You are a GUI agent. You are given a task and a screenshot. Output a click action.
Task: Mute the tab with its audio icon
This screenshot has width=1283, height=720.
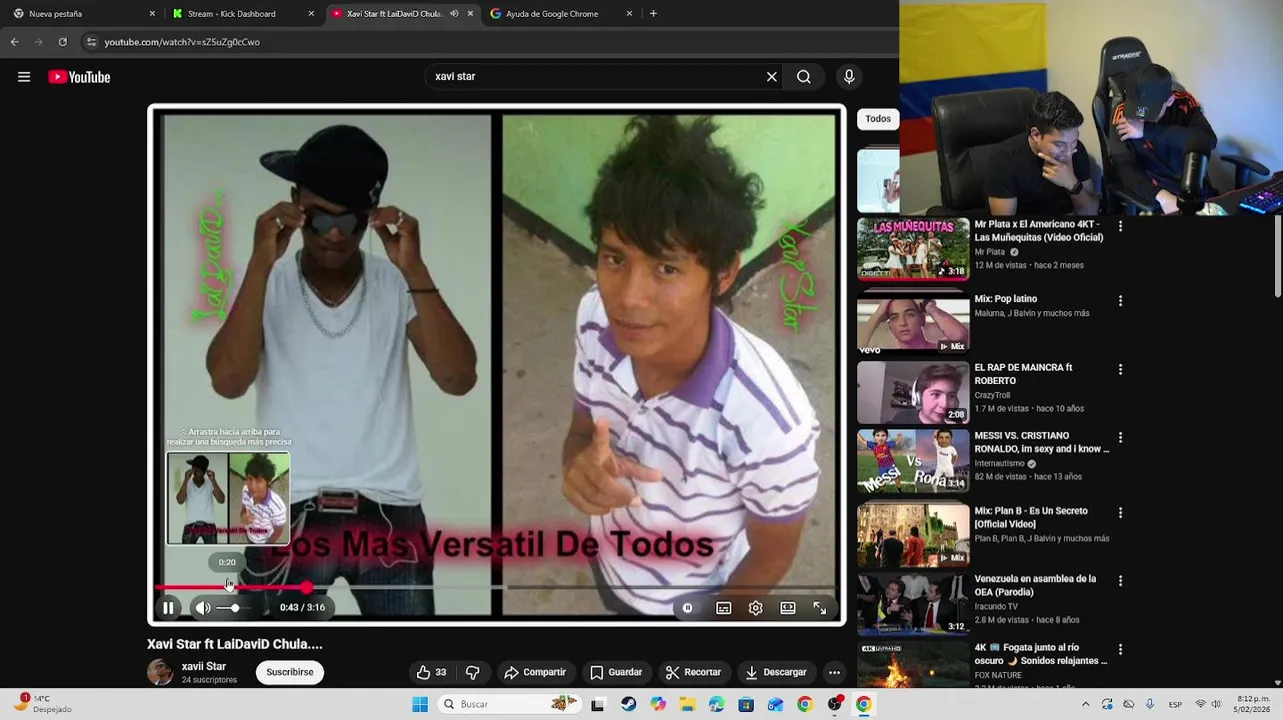pyautogui.click(x=454, y=14)
